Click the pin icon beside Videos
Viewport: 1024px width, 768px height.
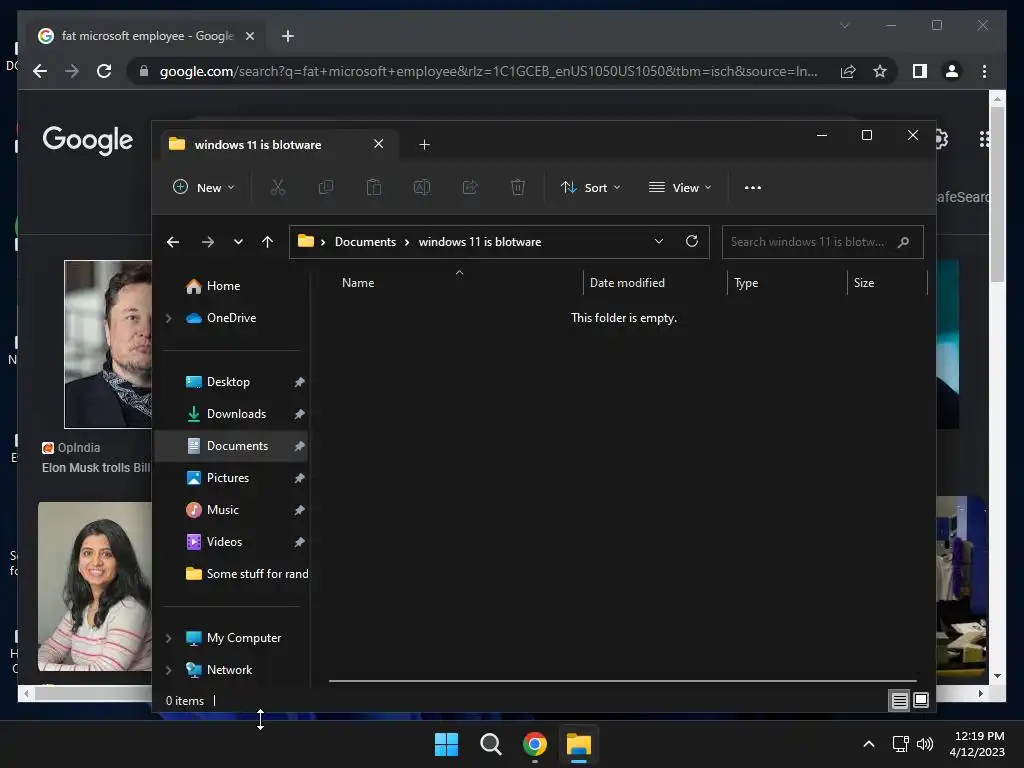299,542
